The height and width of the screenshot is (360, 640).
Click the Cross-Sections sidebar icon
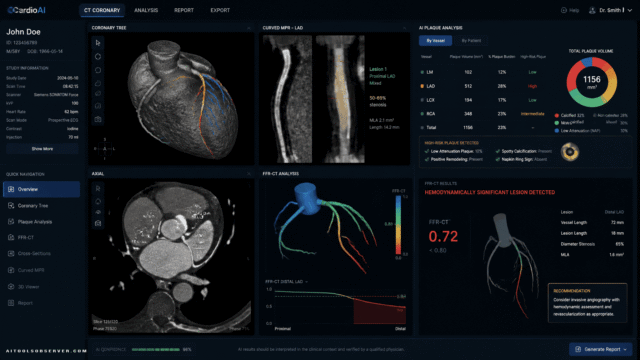(x=11, y=253)
